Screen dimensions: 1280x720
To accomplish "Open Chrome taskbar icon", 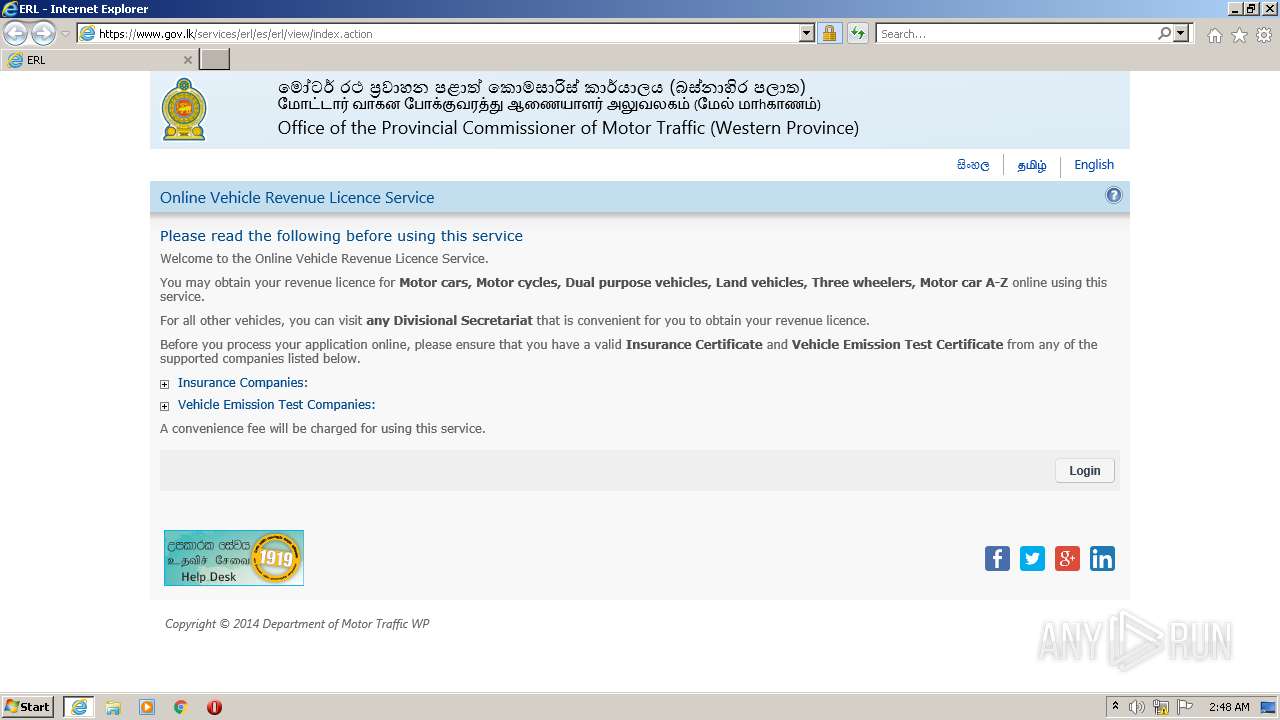I will [x=181, y=707].
